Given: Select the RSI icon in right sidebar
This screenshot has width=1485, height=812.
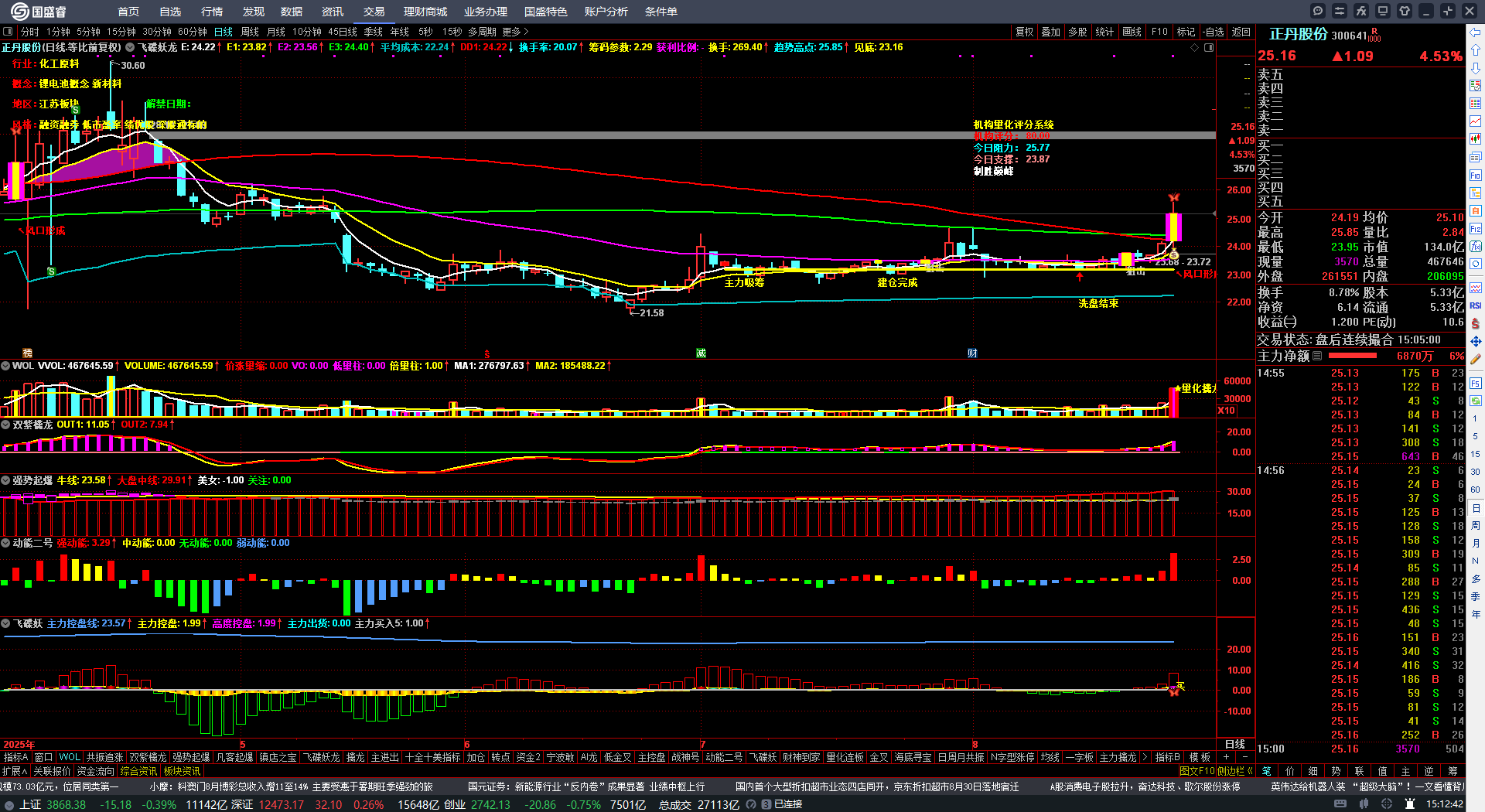Looking at the screenshot, I should click(x=1476, y=305).
